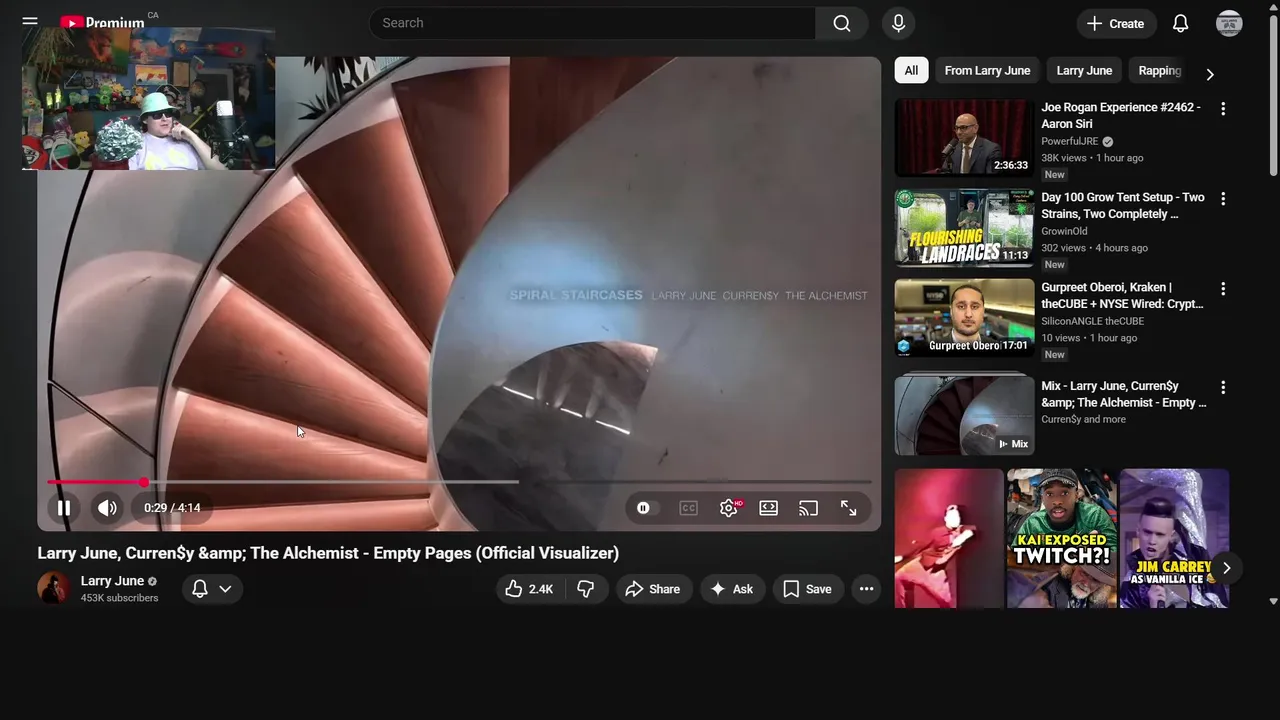The width and height of the screenshot is (1280, 720).
Task: Open the account avatar menu
Action: (x=1229, y=23)
